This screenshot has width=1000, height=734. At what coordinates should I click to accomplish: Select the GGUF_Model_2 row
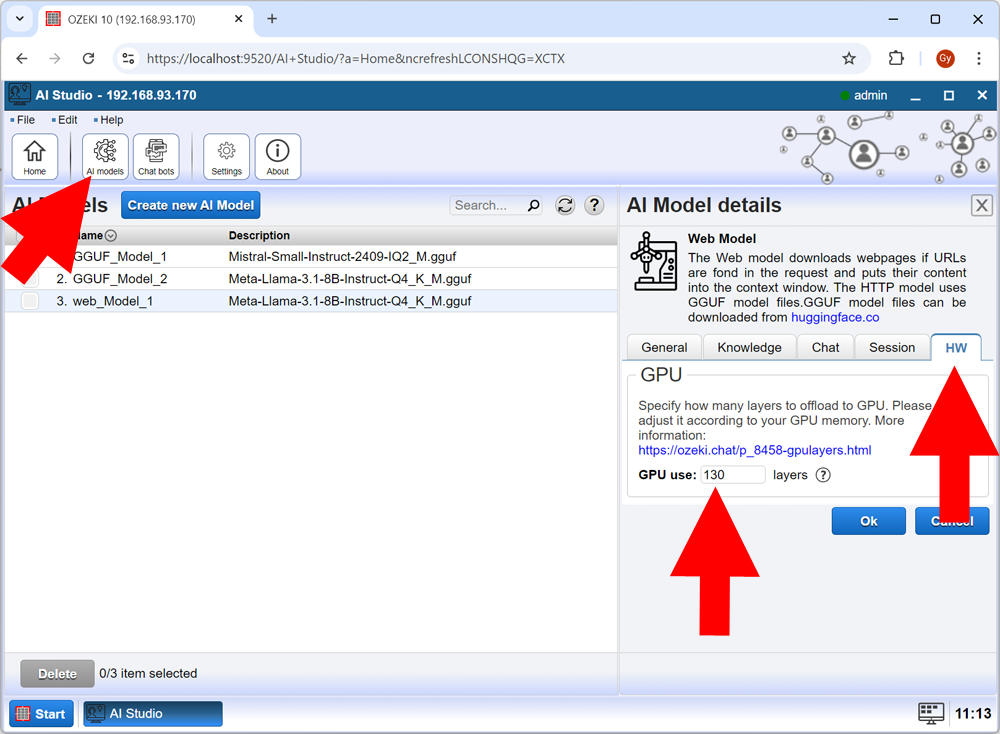click(x=311, y=279)
